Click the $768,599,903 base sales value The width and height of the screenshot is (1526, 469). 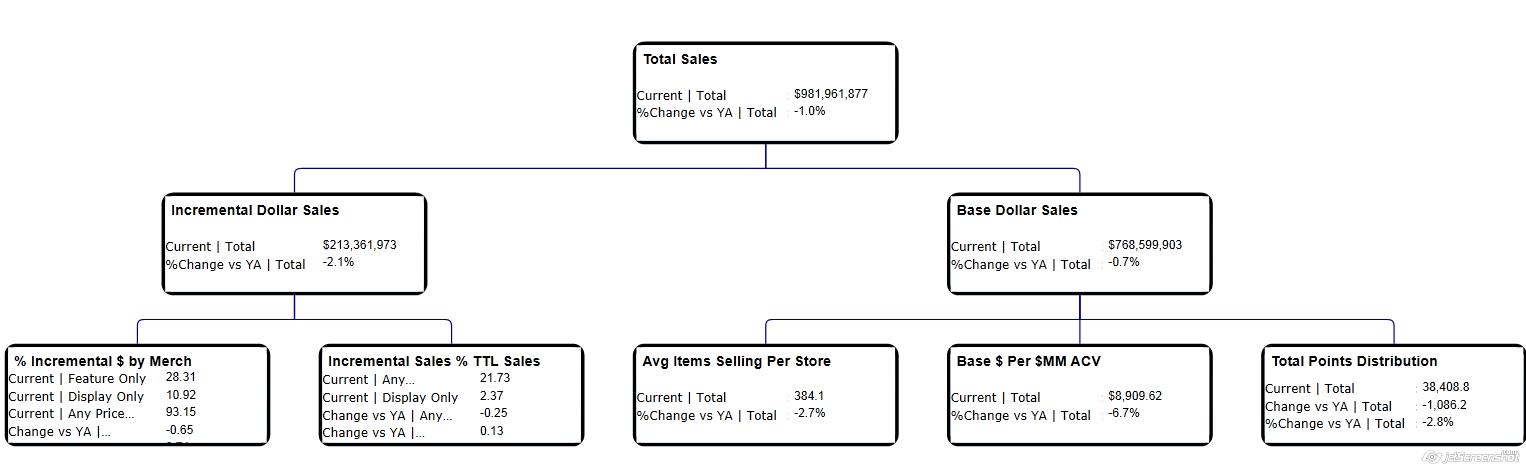[1145, 245]
